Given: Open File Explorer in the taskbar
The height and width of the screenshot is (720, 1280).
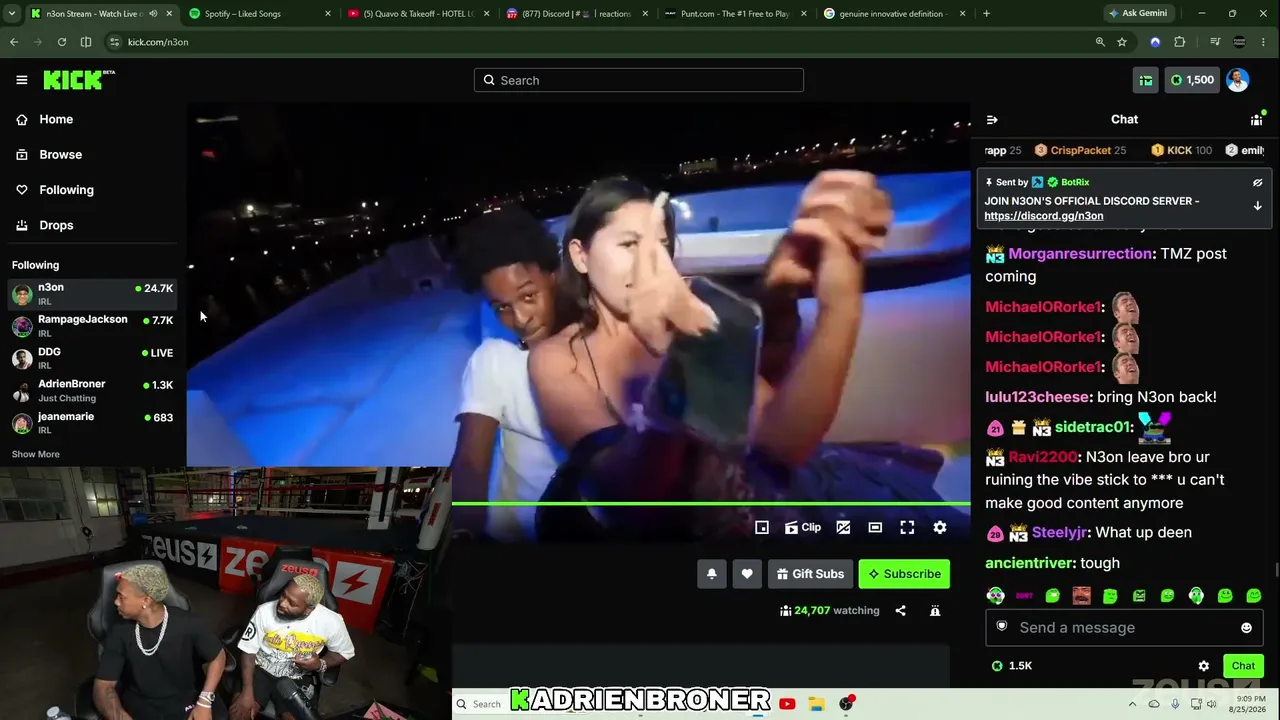Looking at the screenshot, I should [816, 704].
